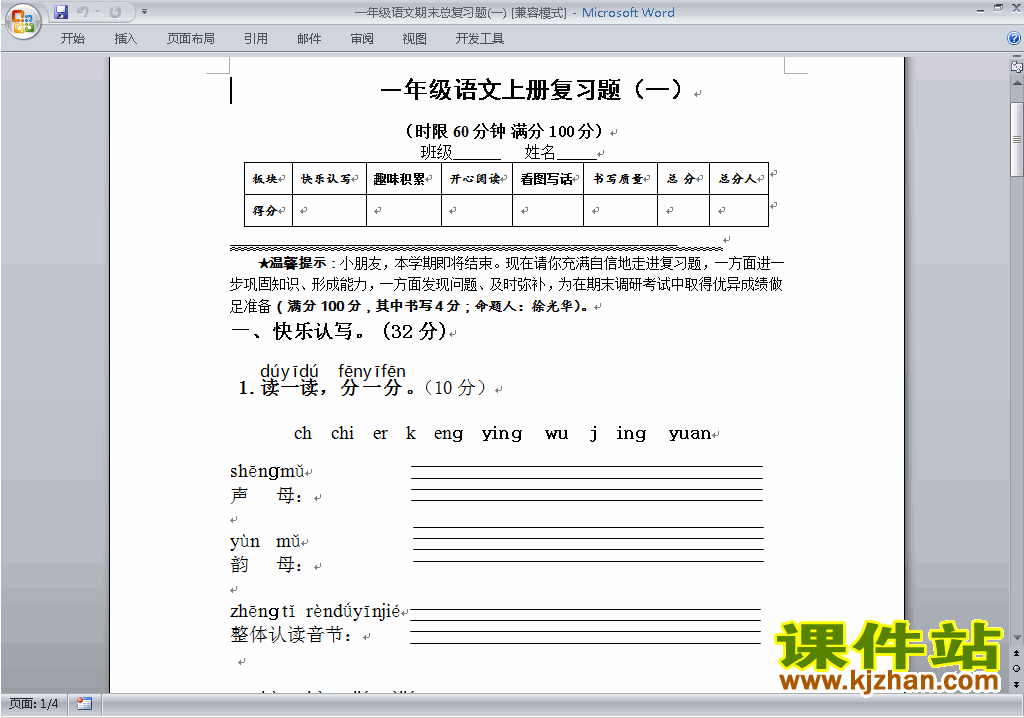Open the Office button menu
Image resolution: width=1024 pixels, height=718 pixels.
point(23,21)
